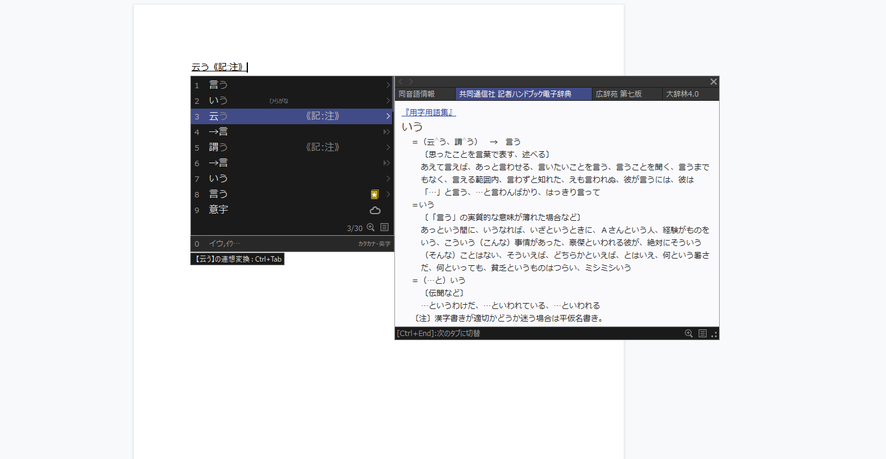Click the list view icon beside the 3/30 counter
886x459 pixels.
tap(384, 228)
